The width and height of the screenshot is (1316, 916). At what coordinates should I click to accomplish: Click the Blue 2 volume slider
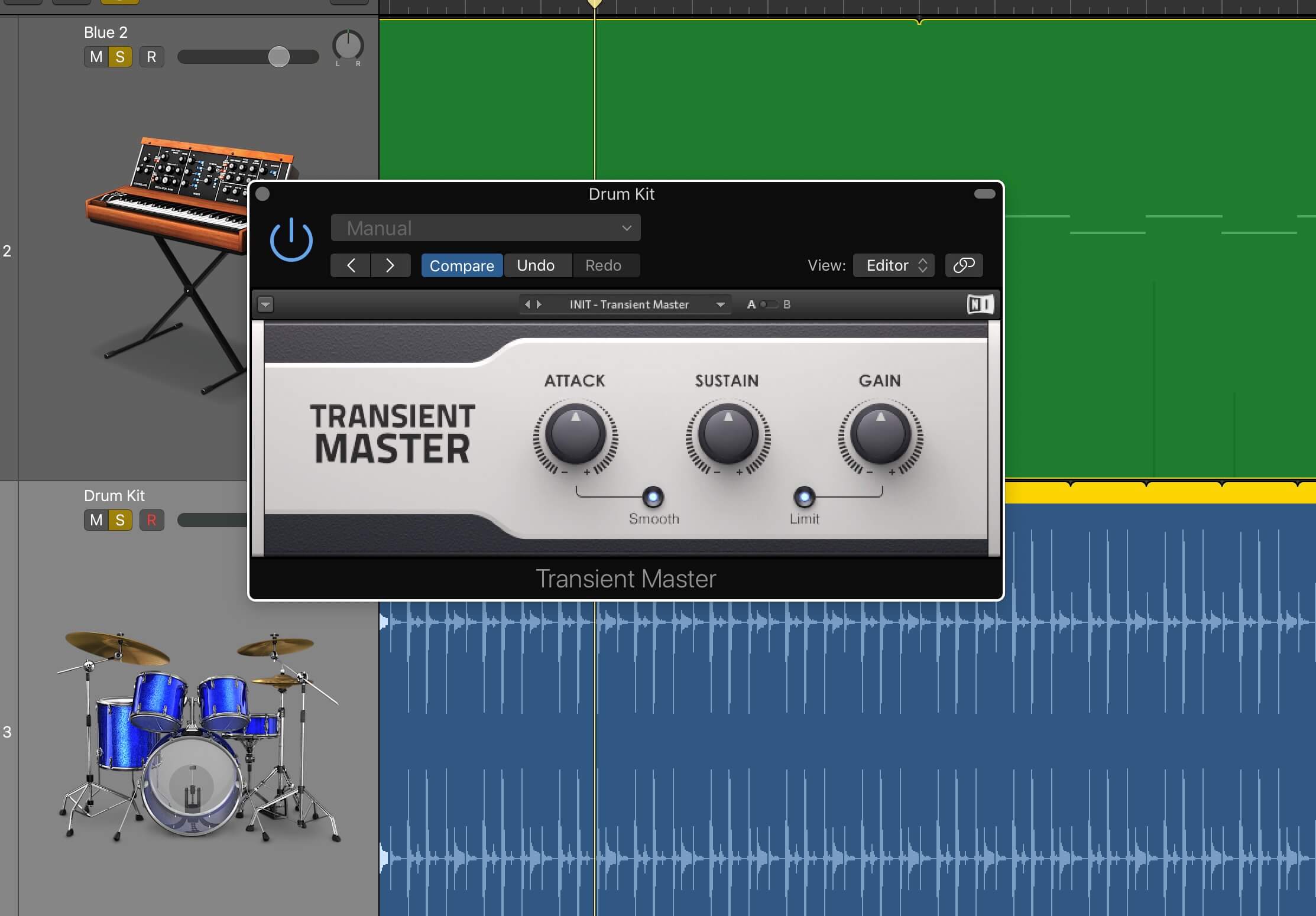[248, 57]
